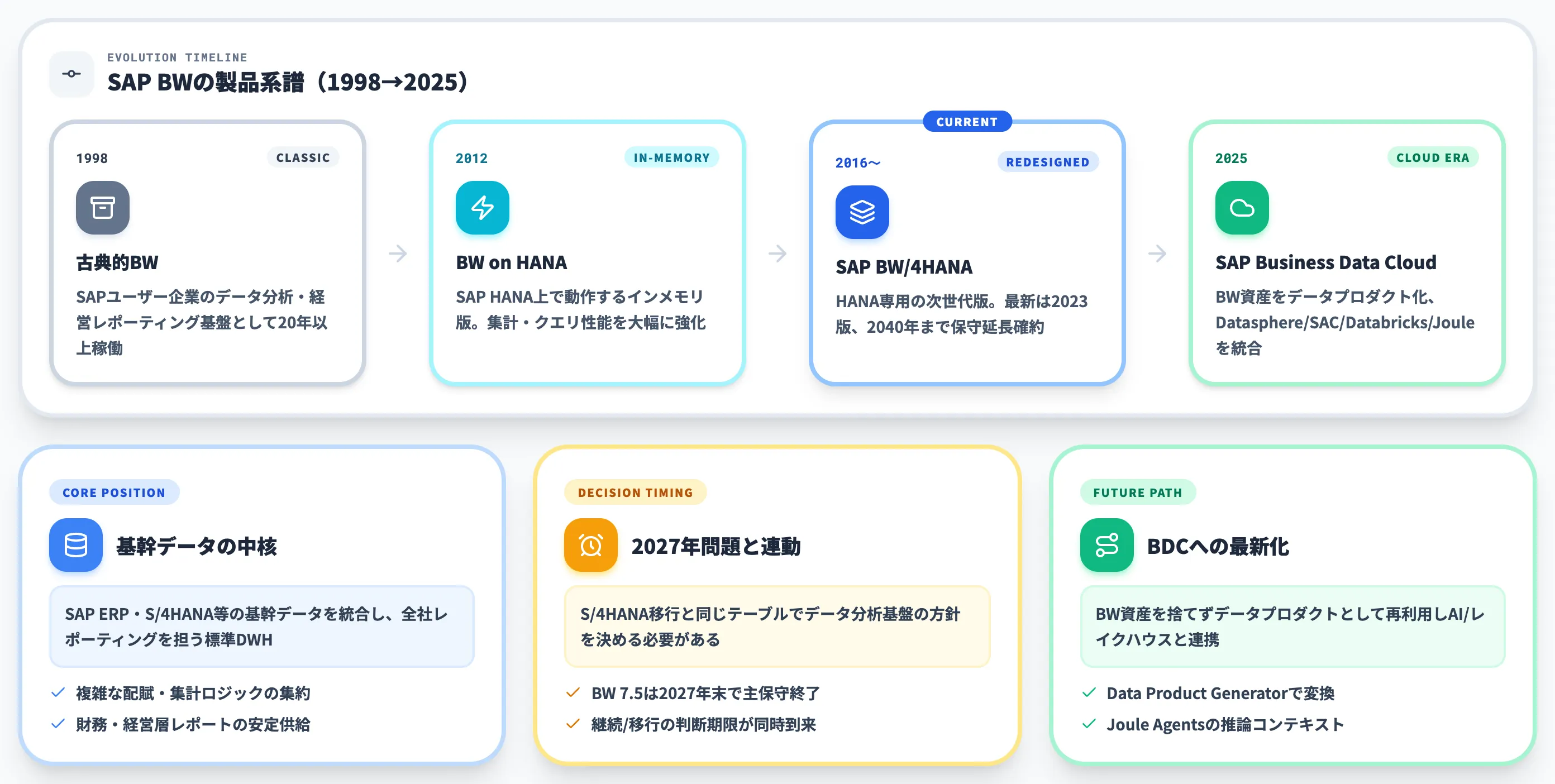Click the green summary box starting BW資産を捨てず

pos(1292,627)
